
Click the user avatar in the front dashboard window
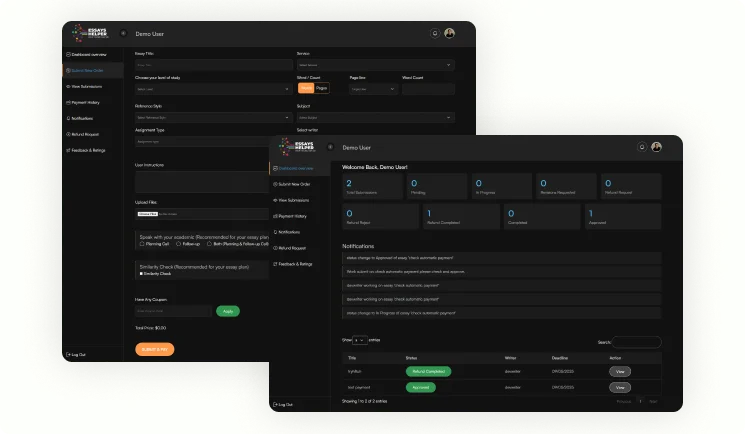657,147
